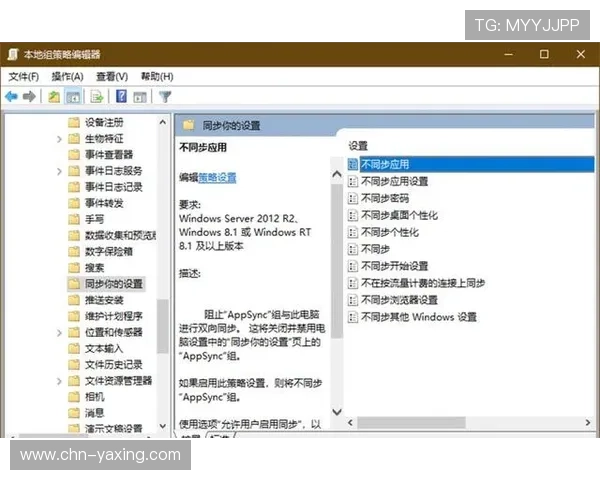The height and width of the screenshot is (480, 600).
Task: Open the 策略设置 edit link
Action: tap(217, 178)
